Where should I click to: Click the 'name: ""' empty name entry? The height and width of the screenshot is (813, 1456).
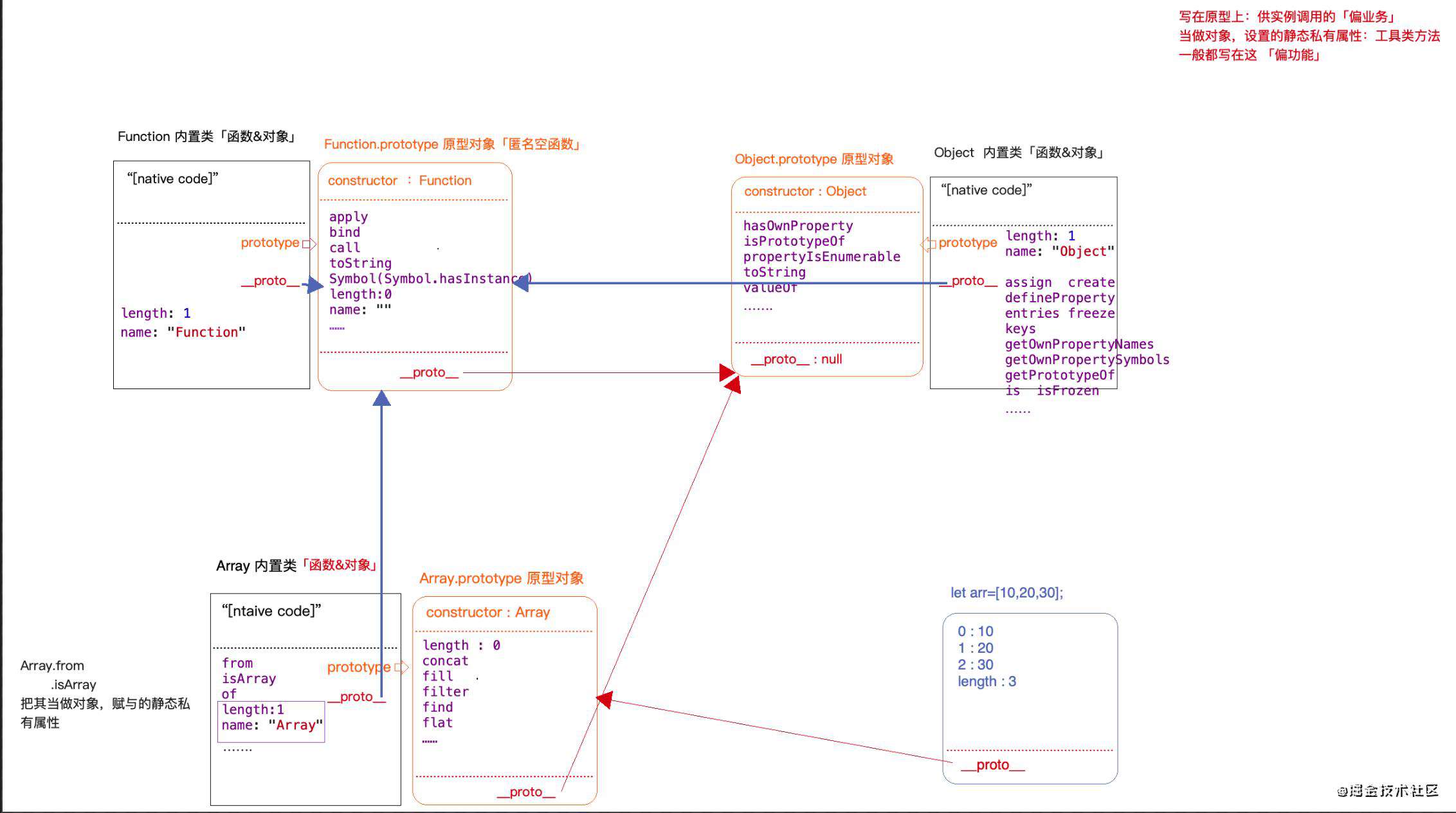point(360,309)
